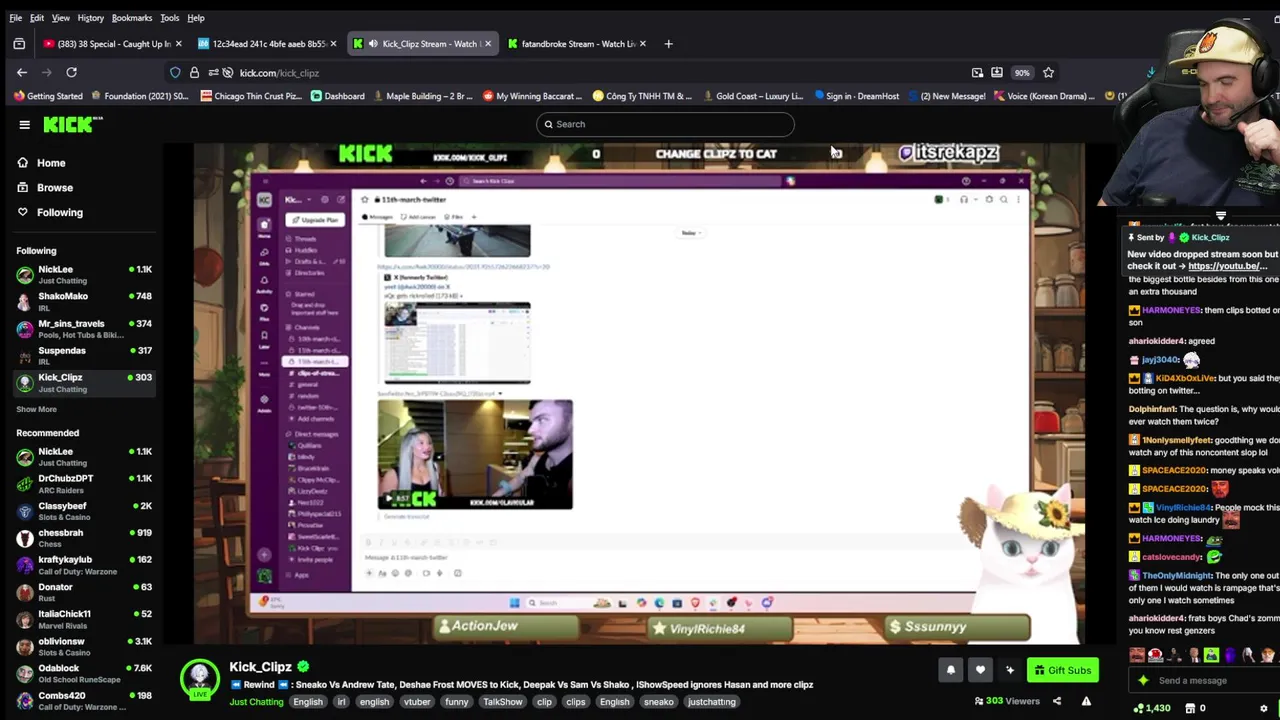
Task: Open Getting Started bookmark
Action: [x=48, y=96]
